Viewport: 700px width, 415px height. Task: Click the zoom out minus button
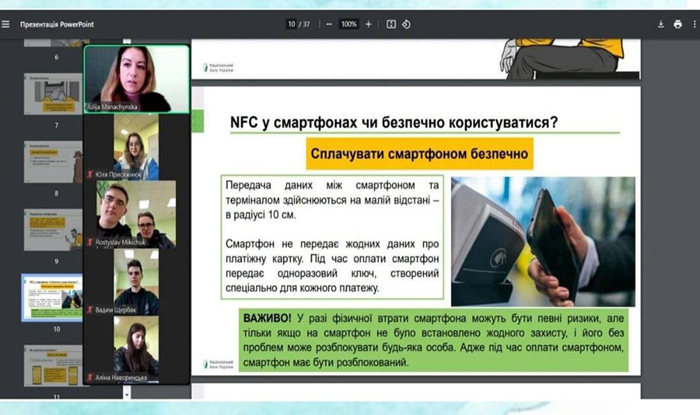coord(325,23)
